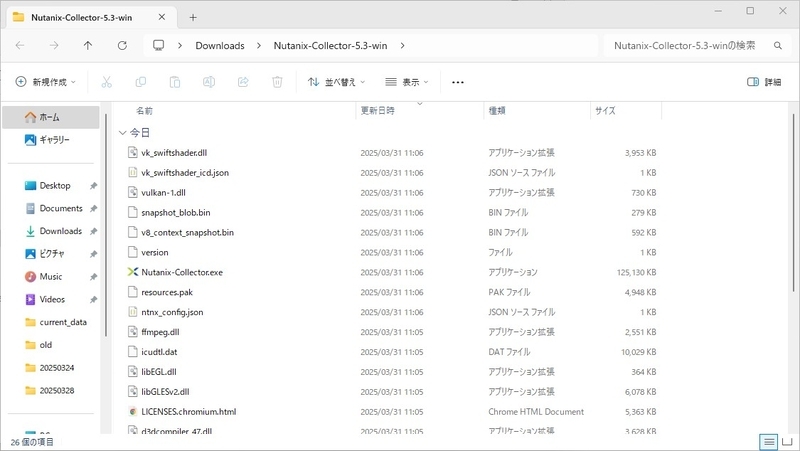Click the Copy icon in toolbar
This screenshot has width=800, height=451.
pos(140,82)
